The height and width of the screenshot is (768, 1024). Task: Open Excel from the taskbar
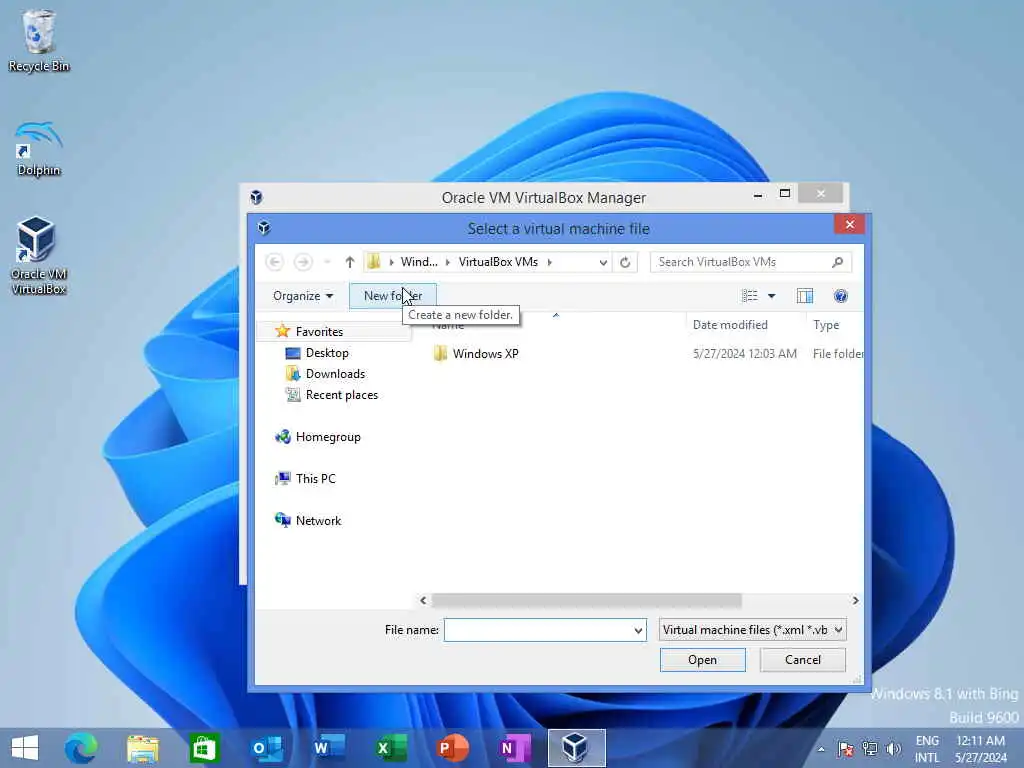[x=391, y=748]
